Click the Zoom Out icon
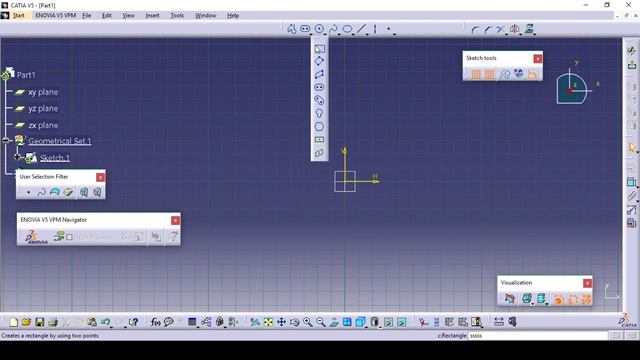The image size is (640, 360). click(x=321, y=322)
